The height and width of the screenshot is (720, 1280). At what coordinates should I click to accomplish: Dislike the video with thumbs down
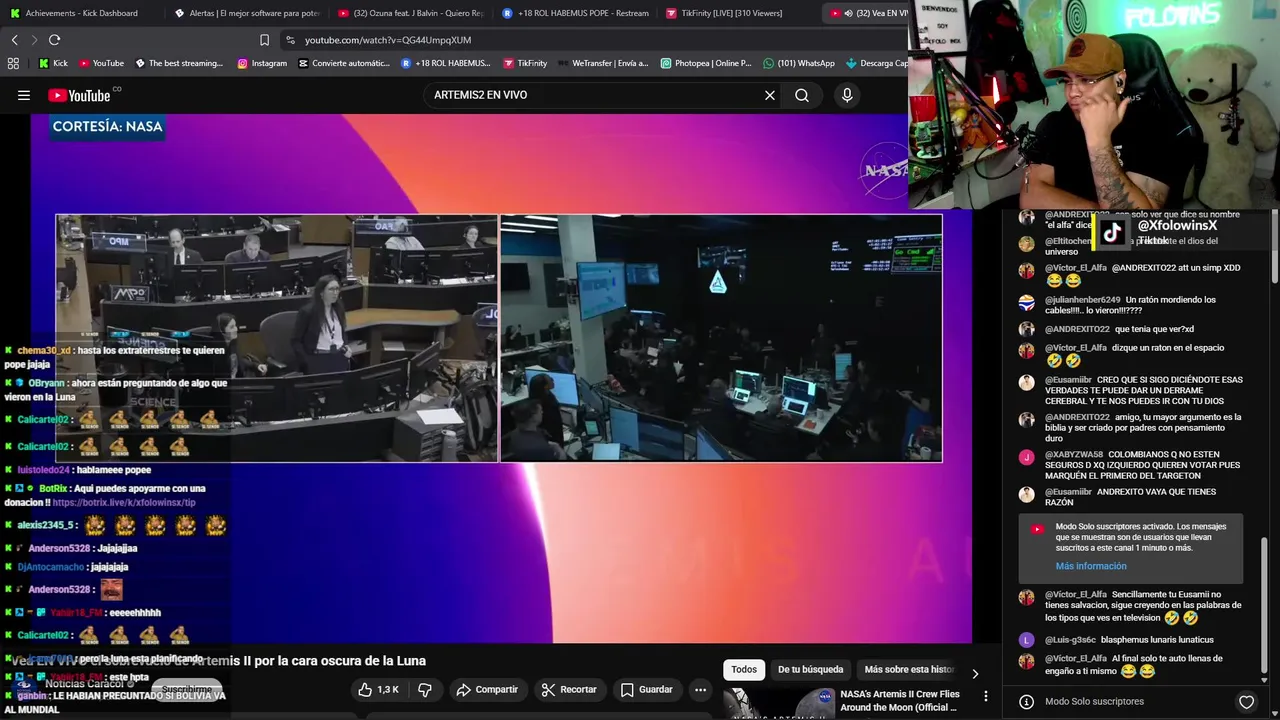point(425,690)
